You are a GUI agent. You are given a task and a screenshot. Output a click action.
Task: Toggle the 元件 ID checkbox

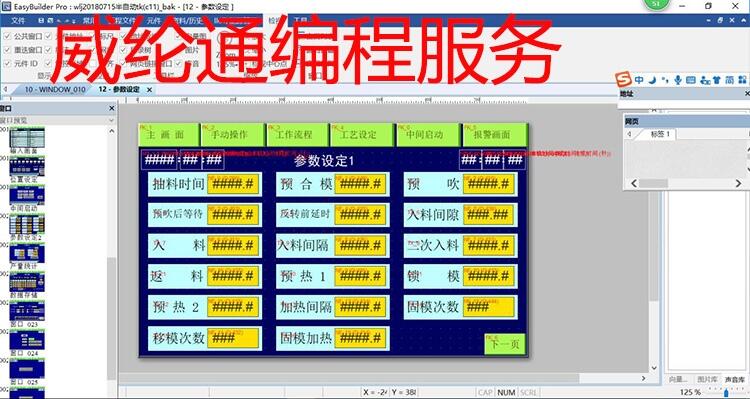(7, 63)
